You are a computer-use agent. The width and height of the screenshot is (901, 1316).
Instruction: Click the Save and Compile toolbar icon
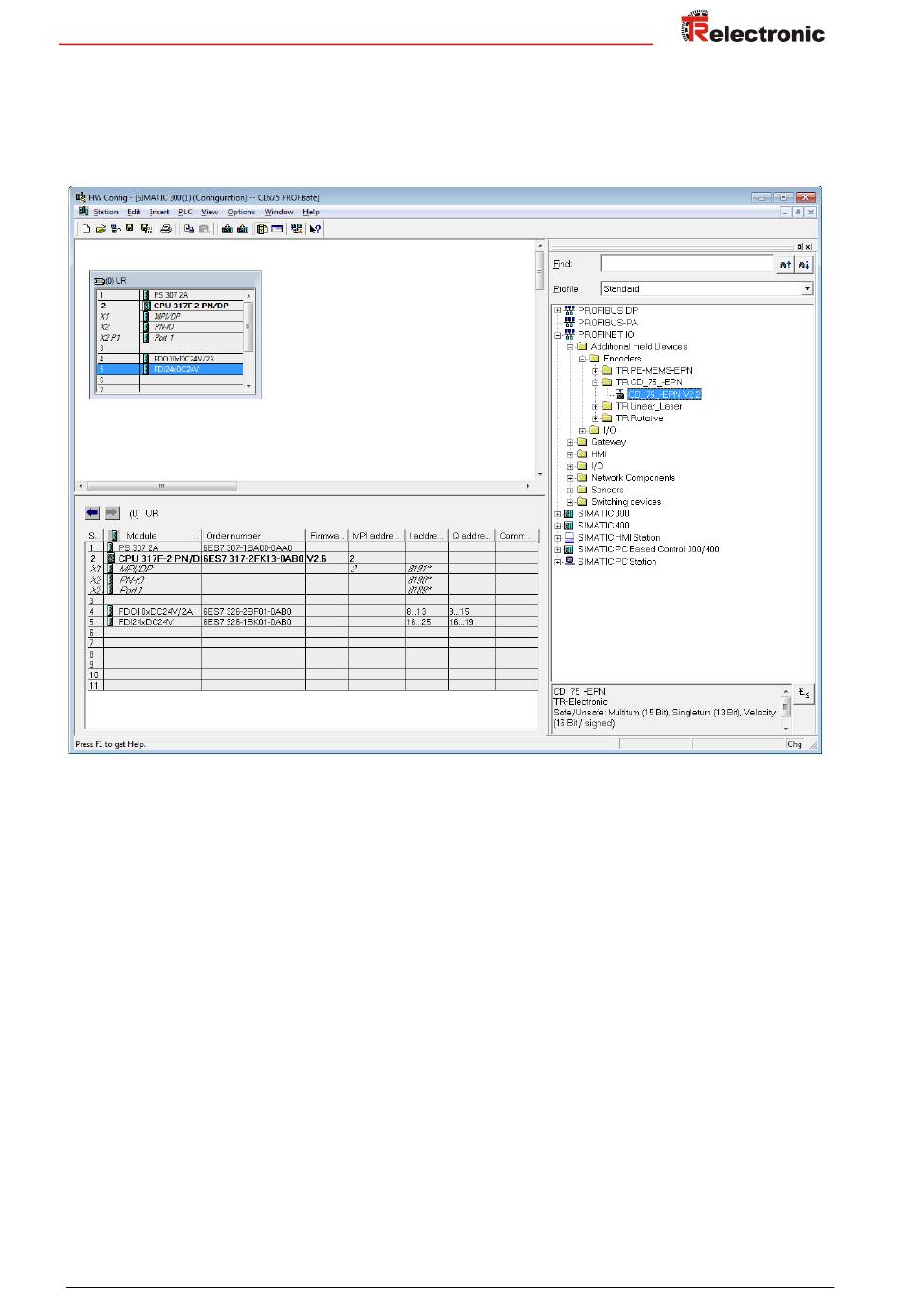pyautogui.click(x=146, y=229)
